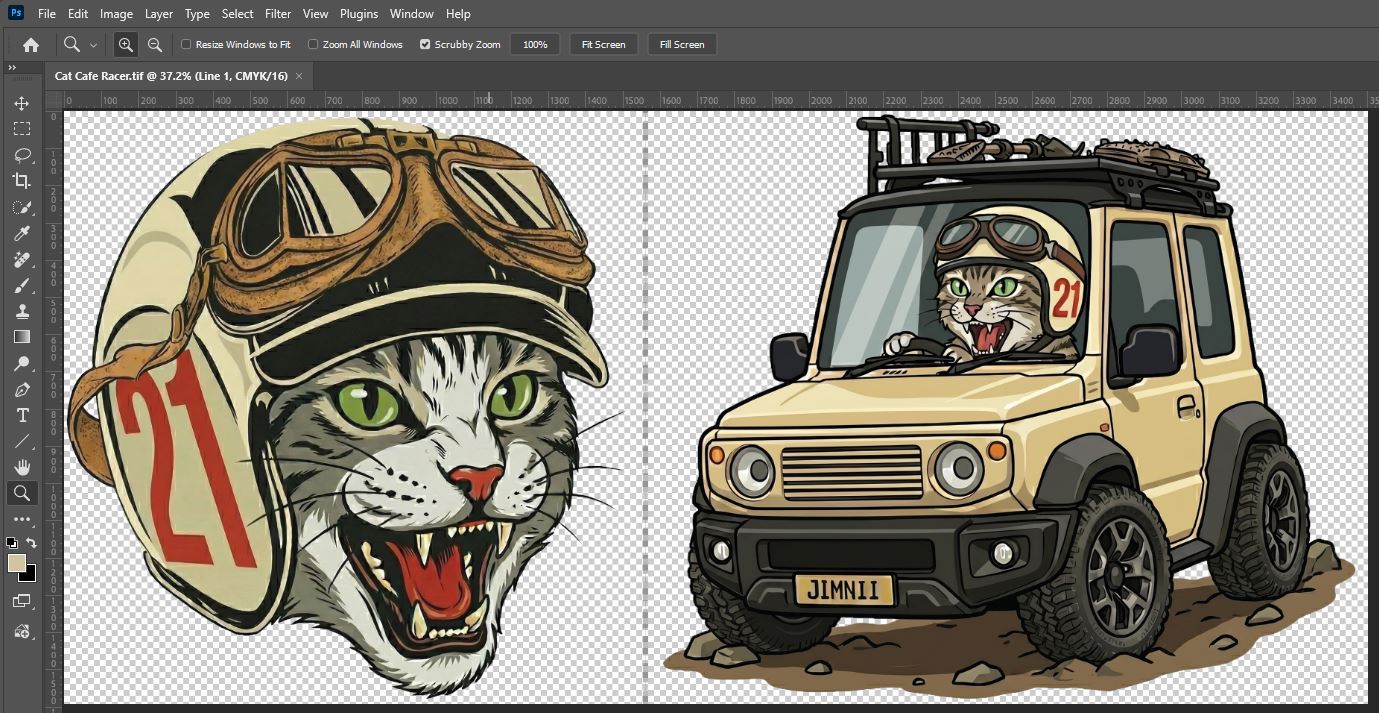
Task: Select the Pen tool
Action: point(22,389)
